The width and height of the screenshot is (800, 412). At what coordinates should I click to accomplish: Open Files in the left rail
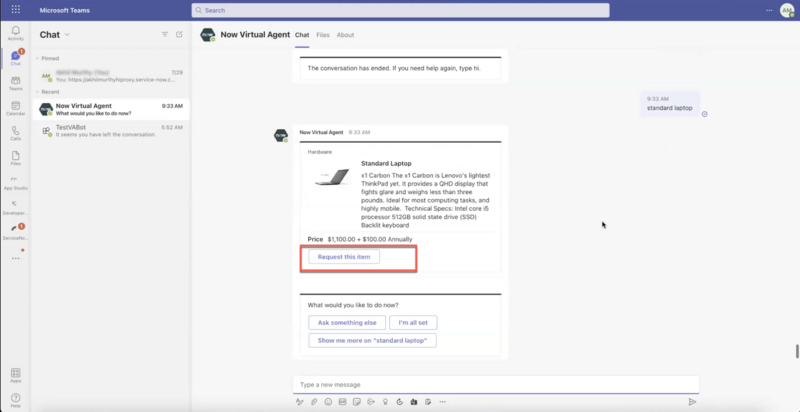15,158
